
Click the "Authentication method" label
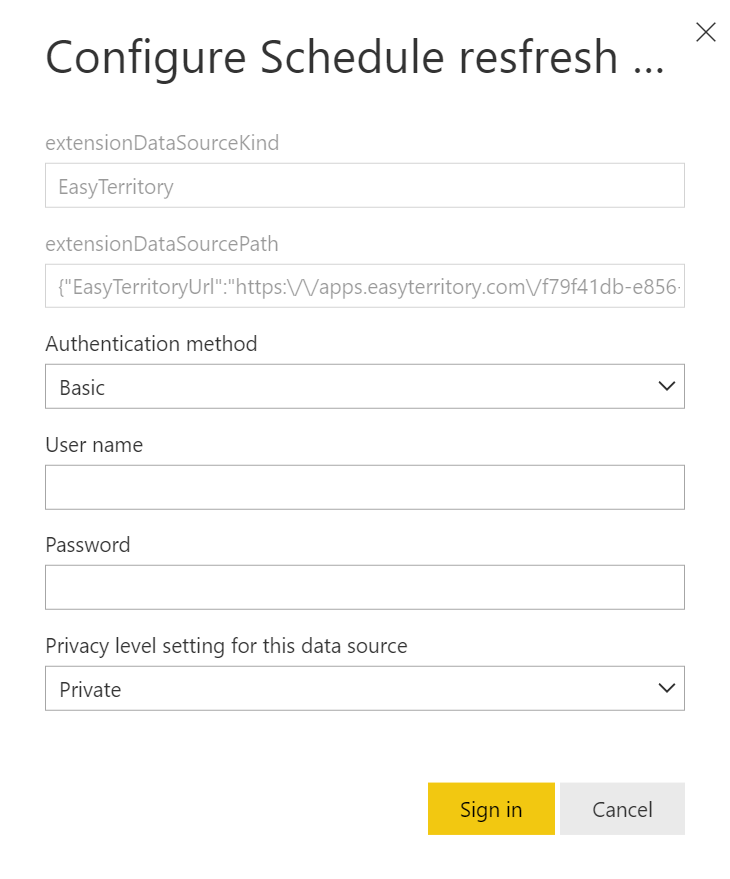(x=151, y=344)
